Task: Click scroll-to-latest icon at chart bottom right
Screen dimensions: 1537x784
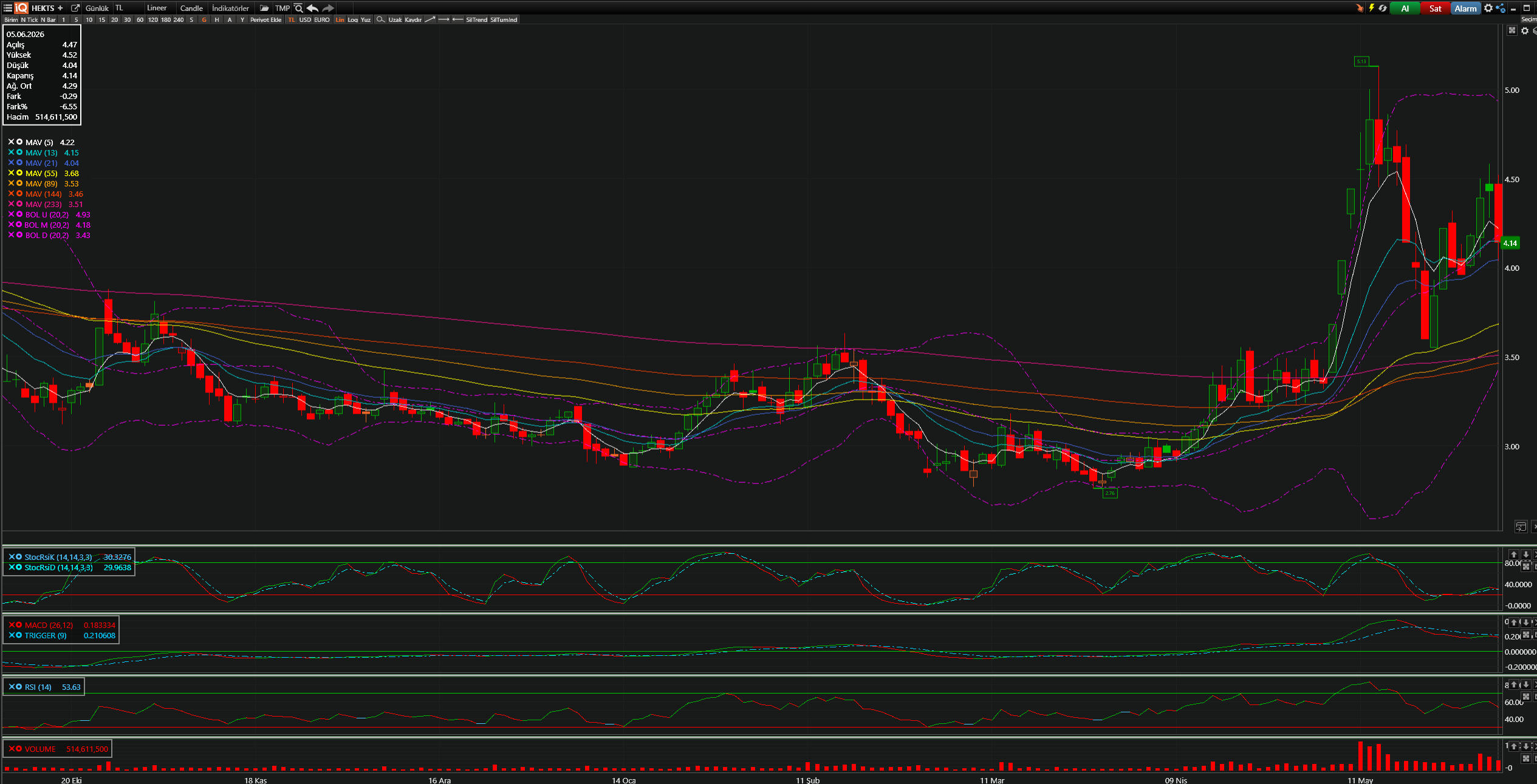Action: [x=1521, y=526]
